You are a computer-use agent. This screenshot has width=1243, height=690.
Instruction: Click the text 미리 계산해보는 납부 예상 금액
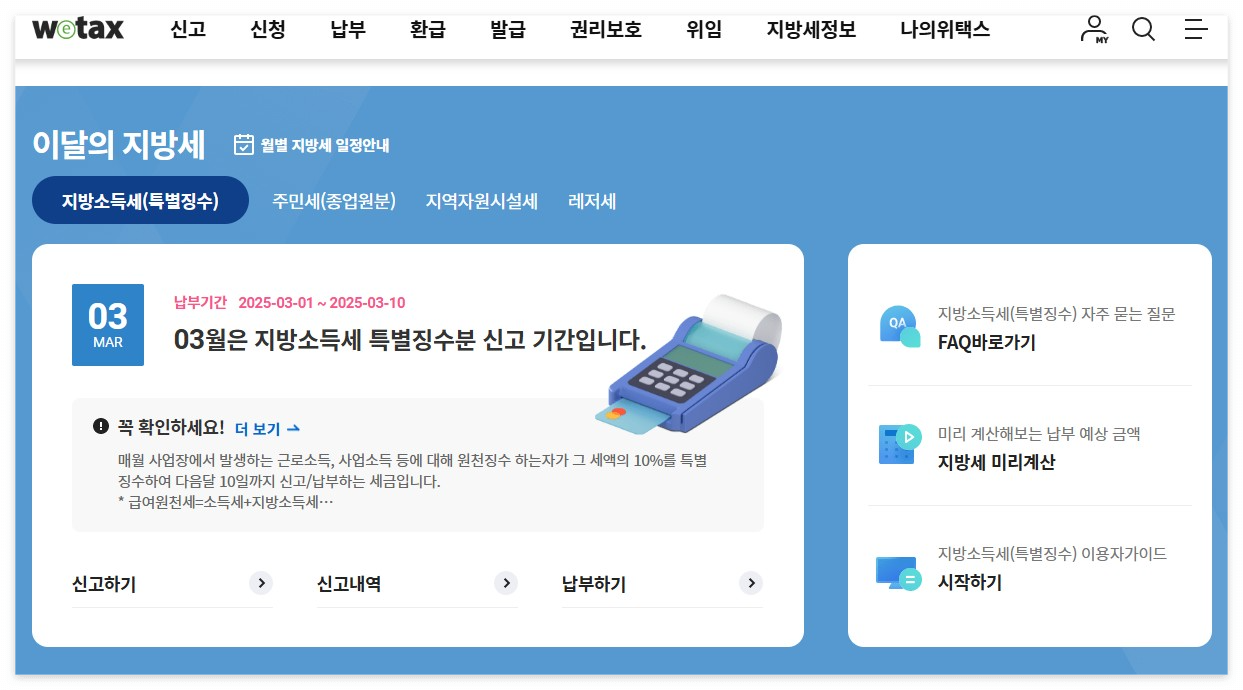[1039, 434]
